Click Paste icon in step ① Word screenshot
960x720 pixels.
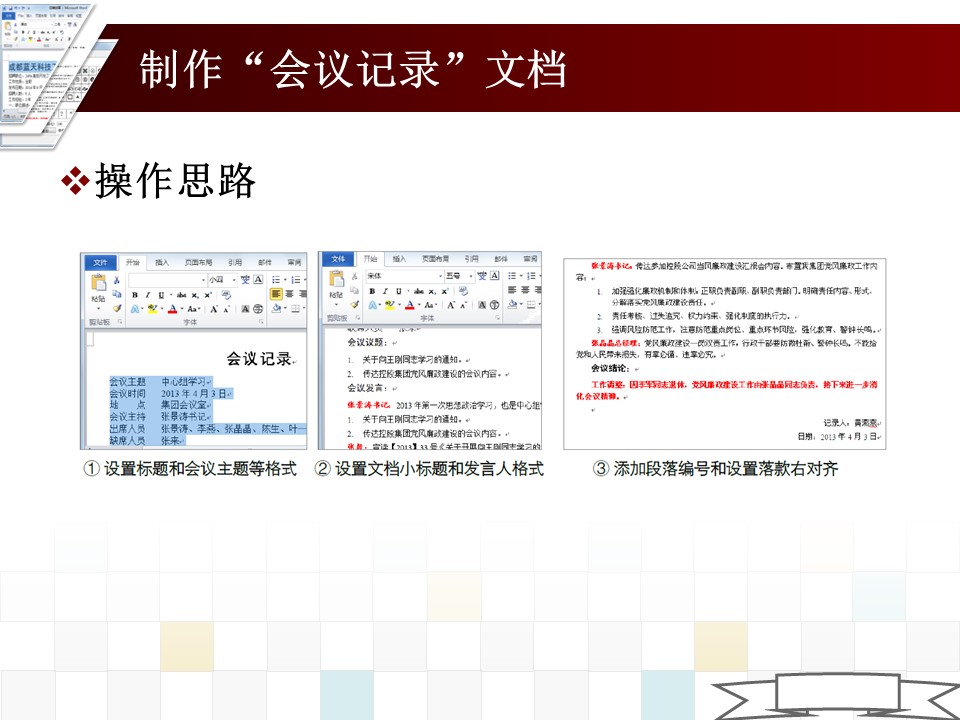coord(98,283)
